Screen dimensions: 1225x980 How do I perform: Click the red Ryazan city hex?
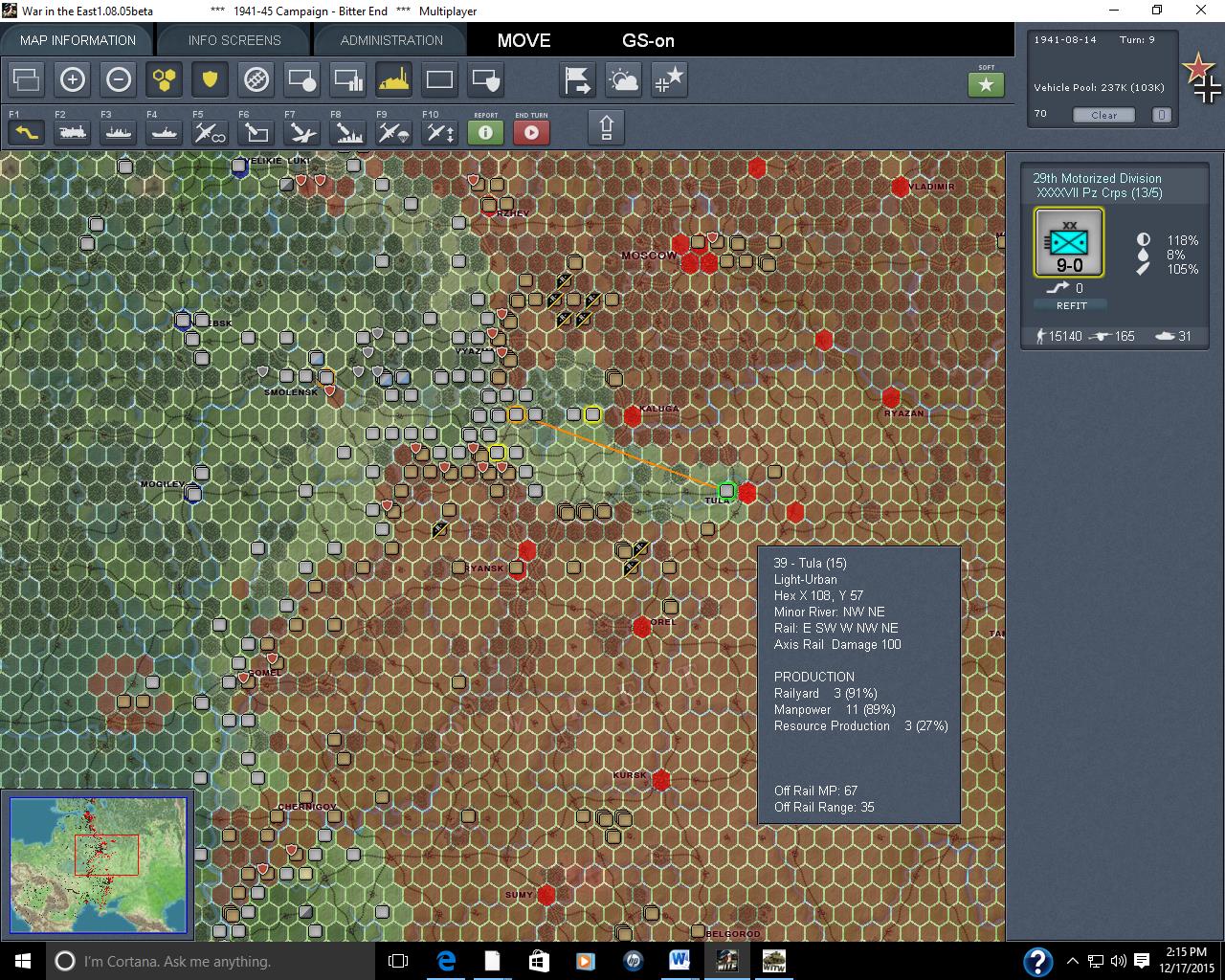pos(891,397)
